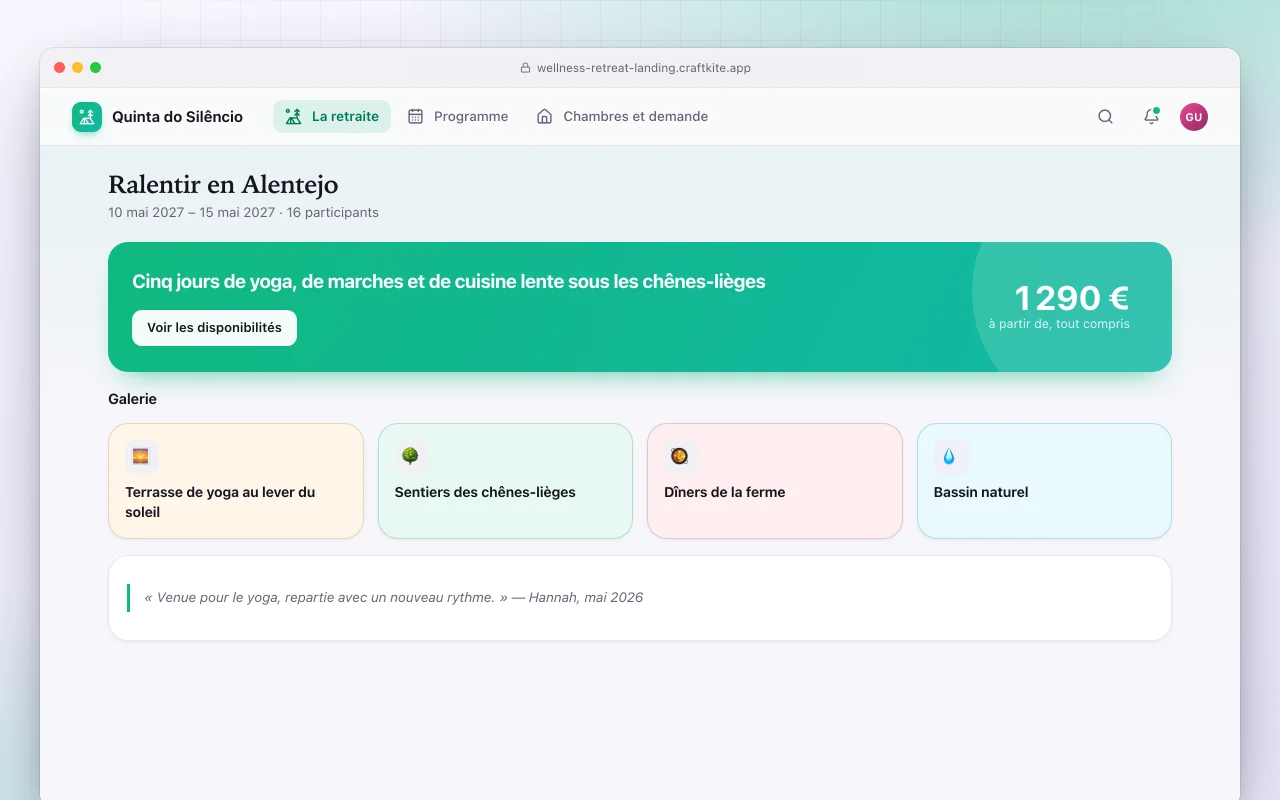Select Dîners de la ferme gallery card
1280x800 pixels.
click(x=775, y=481)
